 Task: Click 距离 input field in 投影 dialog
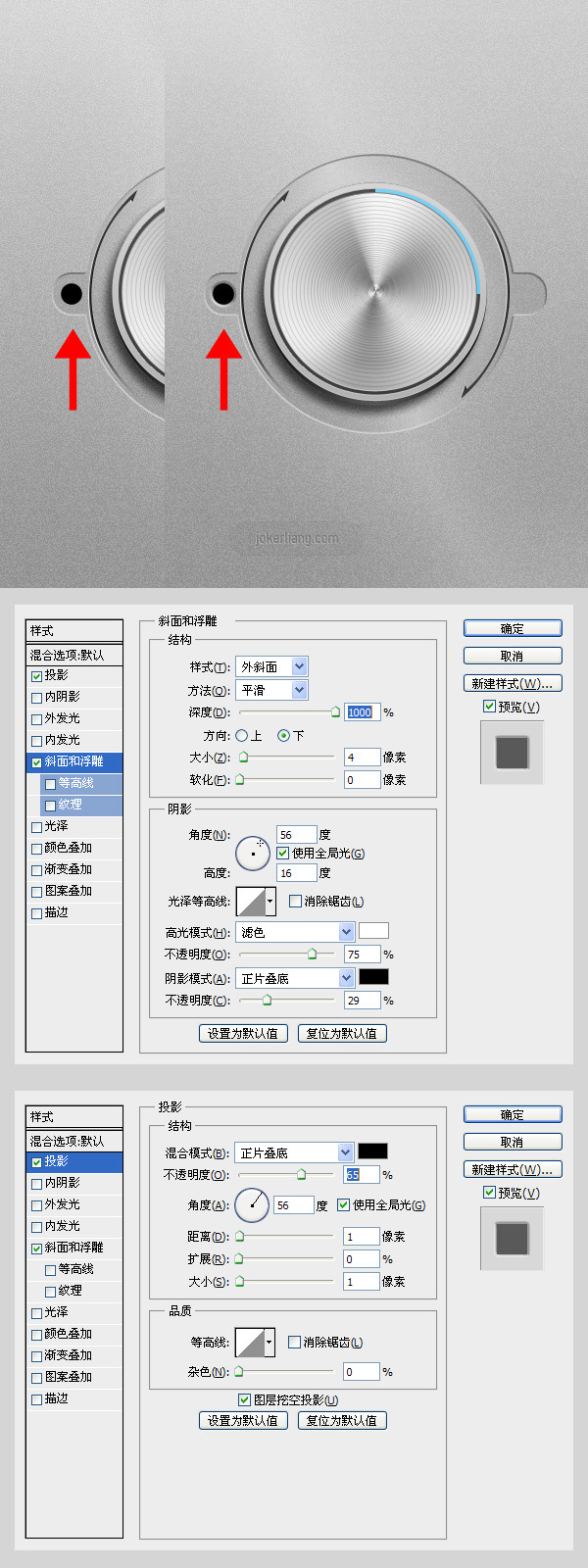[362, 1237]
